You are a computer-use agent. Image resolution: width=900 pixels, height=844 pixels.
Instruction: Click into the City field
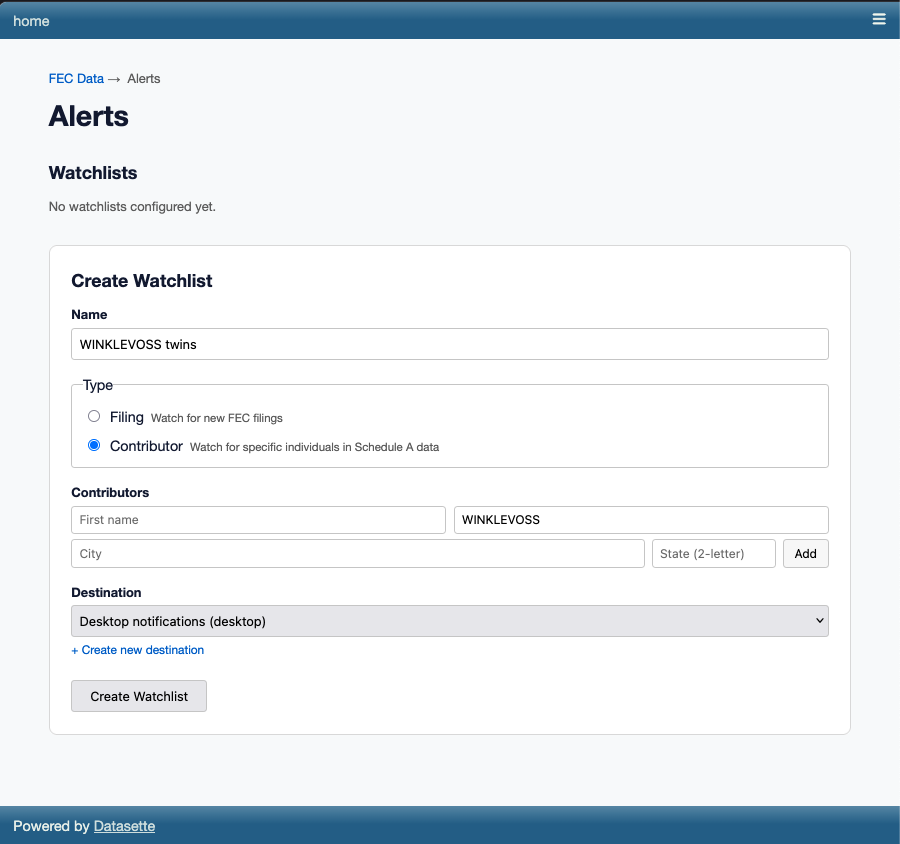[x=357, y=554]
